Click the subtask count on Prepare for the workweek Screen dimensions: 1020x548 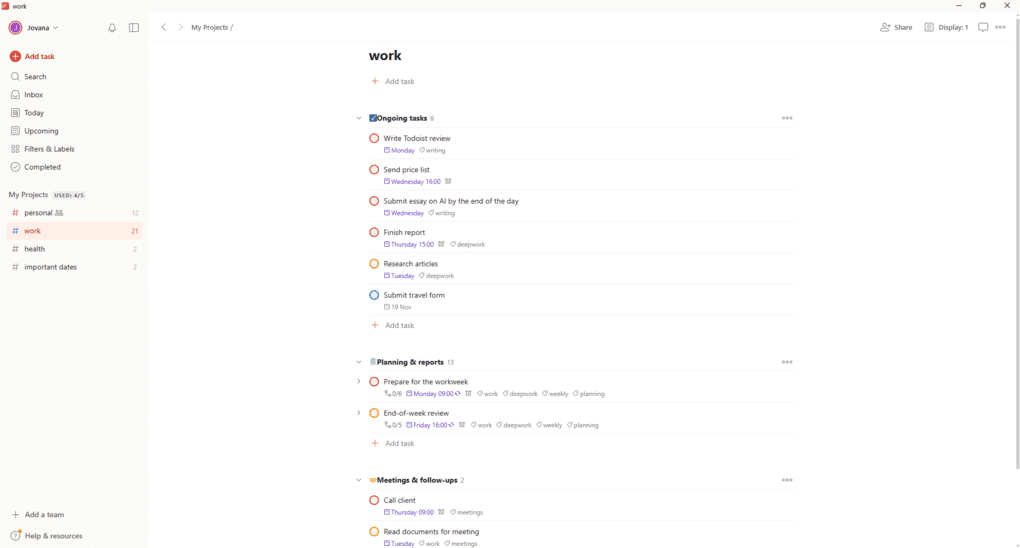393,394
